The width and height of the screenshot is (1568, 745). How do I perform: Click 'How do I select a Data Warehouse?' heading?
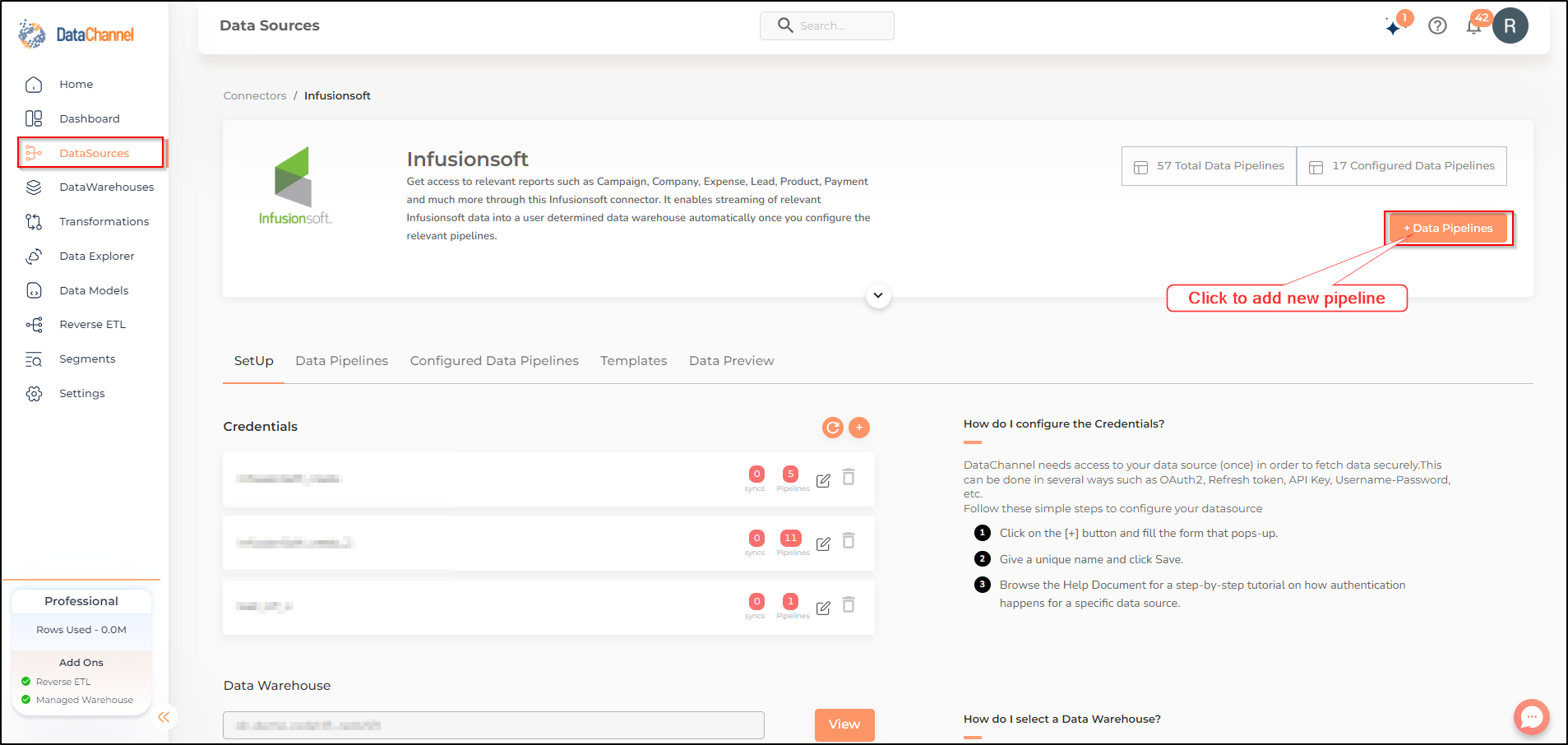[x=1062, y=720]
